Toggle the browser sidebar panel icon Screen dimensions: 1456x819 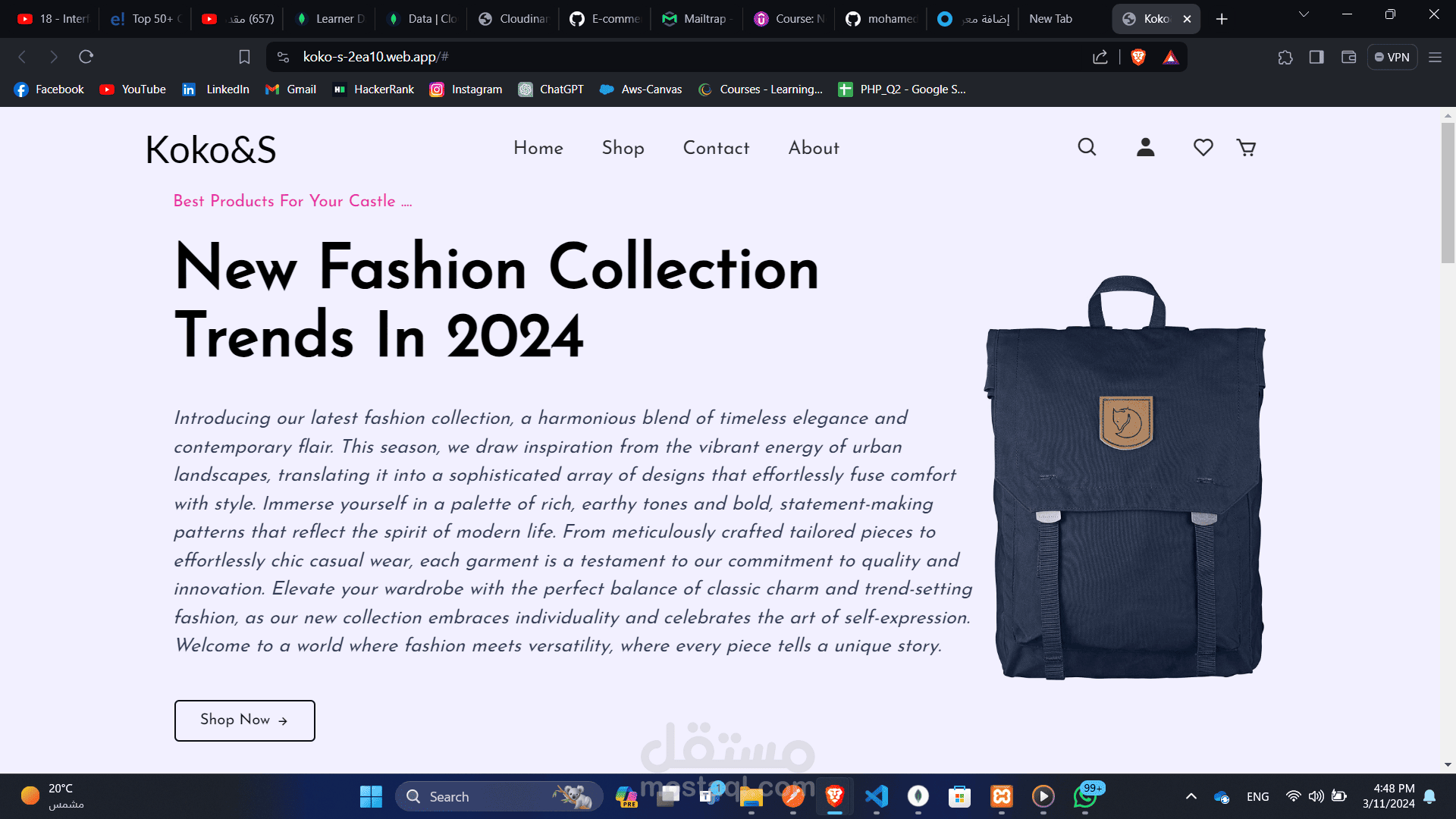tap(1316, 57)
